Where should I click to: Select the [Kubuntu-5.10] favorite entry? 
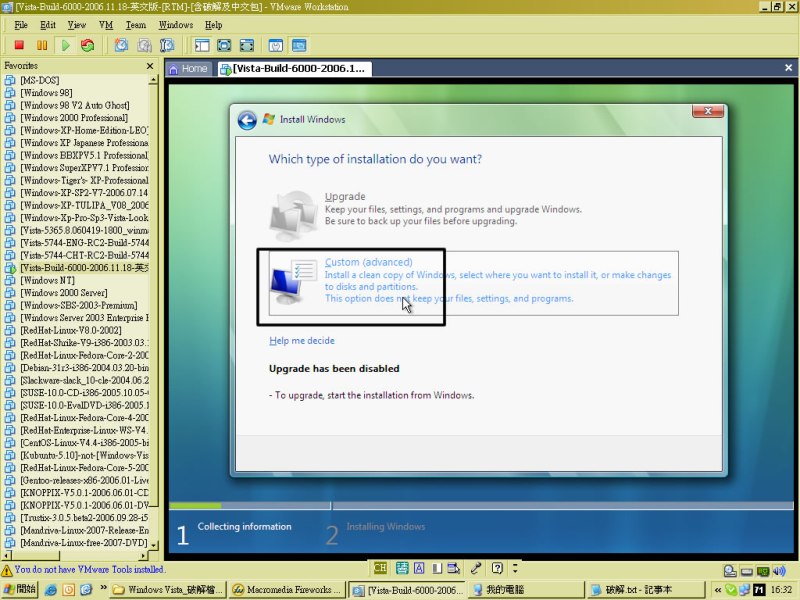pyautogui.click(x=77, y=456)
